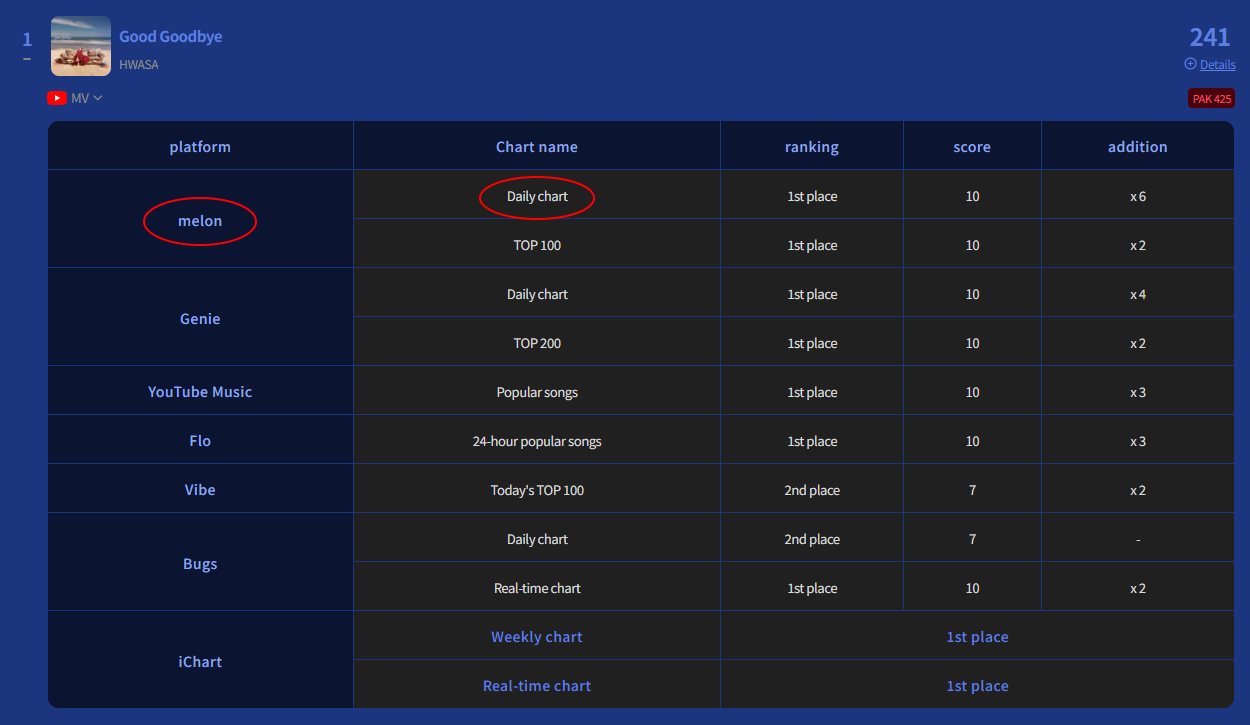1250x725 pixels.
Task: Click score 7 in Bugs Daily chart row
Action: click(x=972, y=539)
